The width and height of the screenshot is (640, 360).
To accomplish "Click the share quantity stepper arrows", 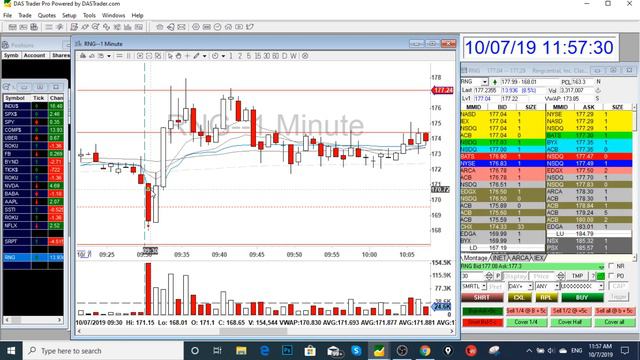I will [489, 276].
